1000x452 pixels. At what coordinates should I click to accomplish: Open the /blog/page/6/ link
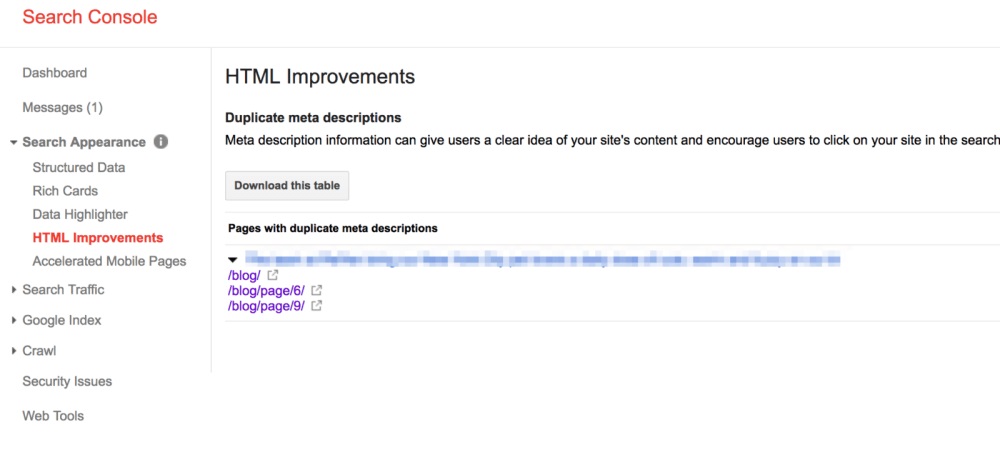point(266,290)
